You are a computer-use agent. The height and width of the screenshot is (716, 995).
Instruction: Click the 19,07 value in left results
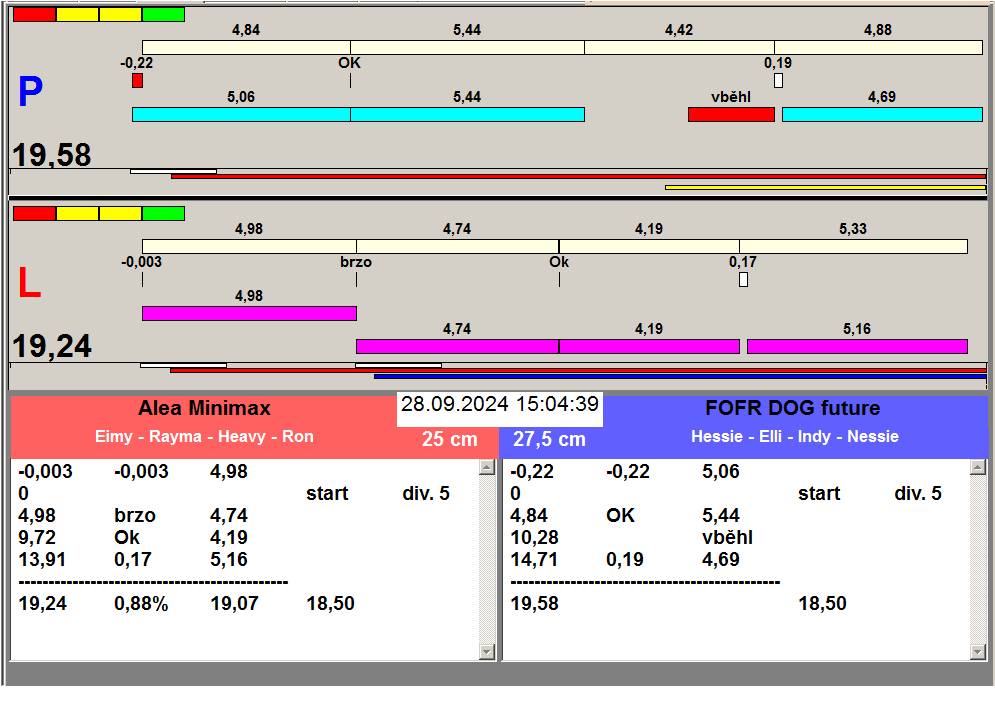[234, 604]
